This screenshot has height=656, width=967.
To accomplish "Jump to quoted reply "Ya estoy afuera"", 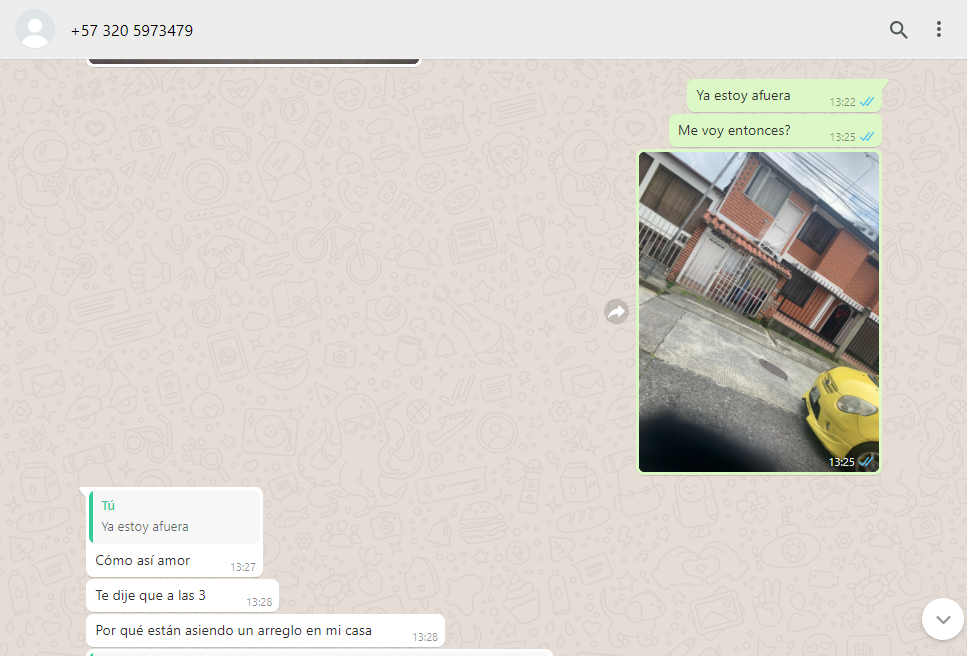I will coord(174,517).
